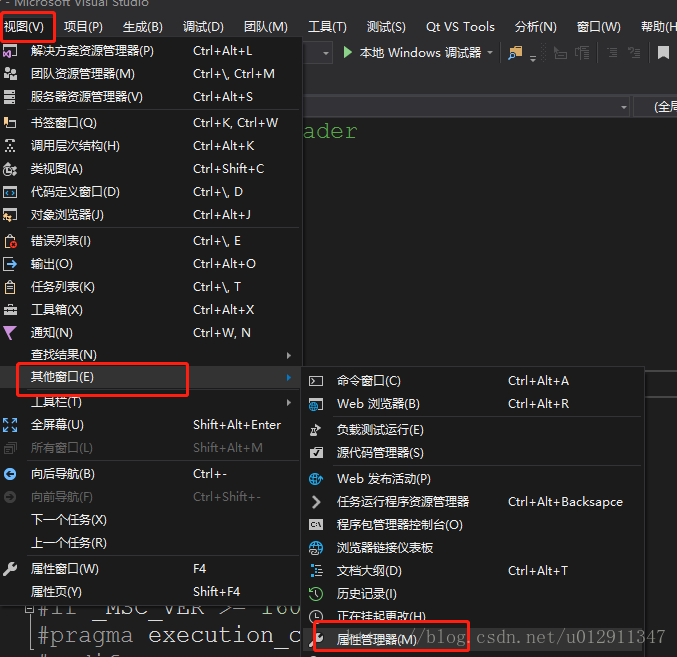677x657 pixels.
Task: Click the clipboard icon beside 任务列表
Action: coord(10,287)
